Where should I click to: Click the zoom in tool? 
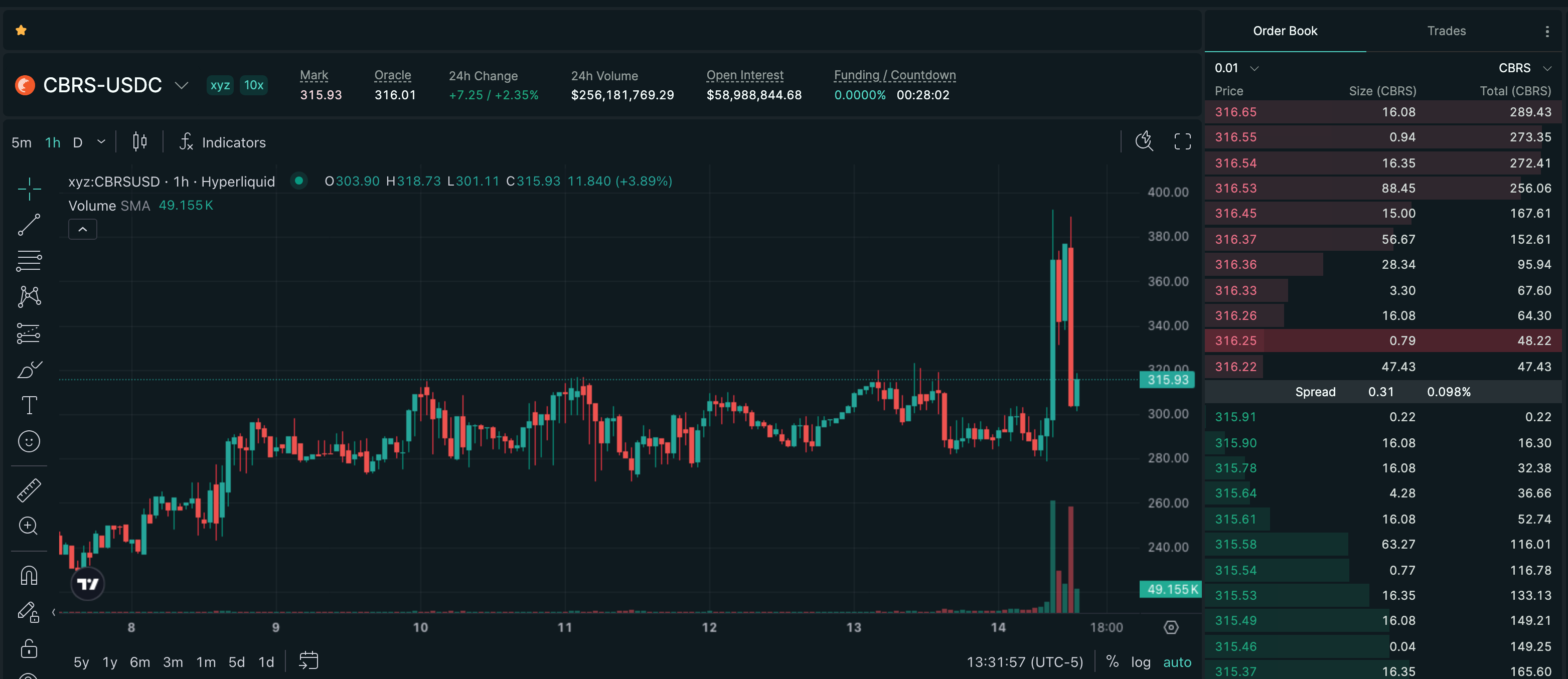point(29,526)
